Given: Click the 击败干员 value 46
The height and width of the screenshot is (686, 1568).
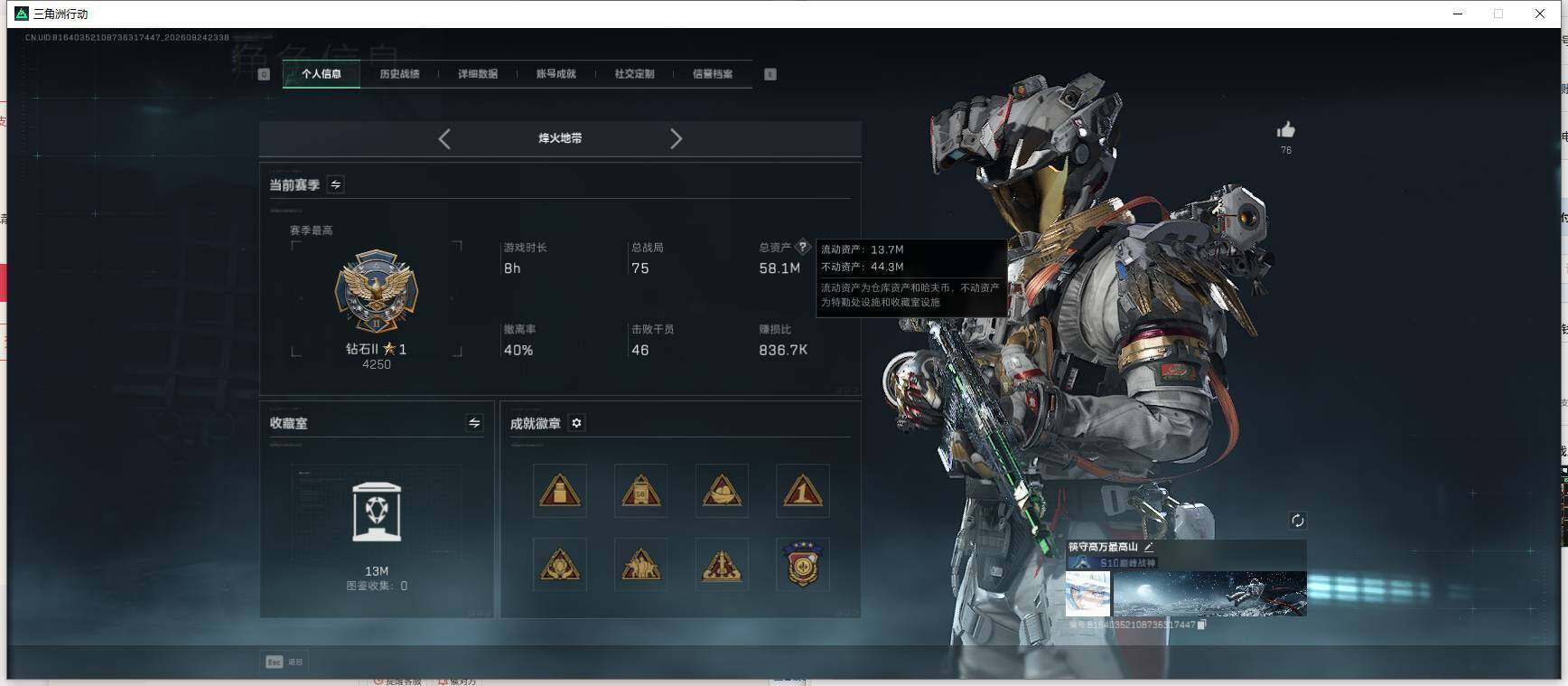Looking at the screenshot, I should click(640, 351).
